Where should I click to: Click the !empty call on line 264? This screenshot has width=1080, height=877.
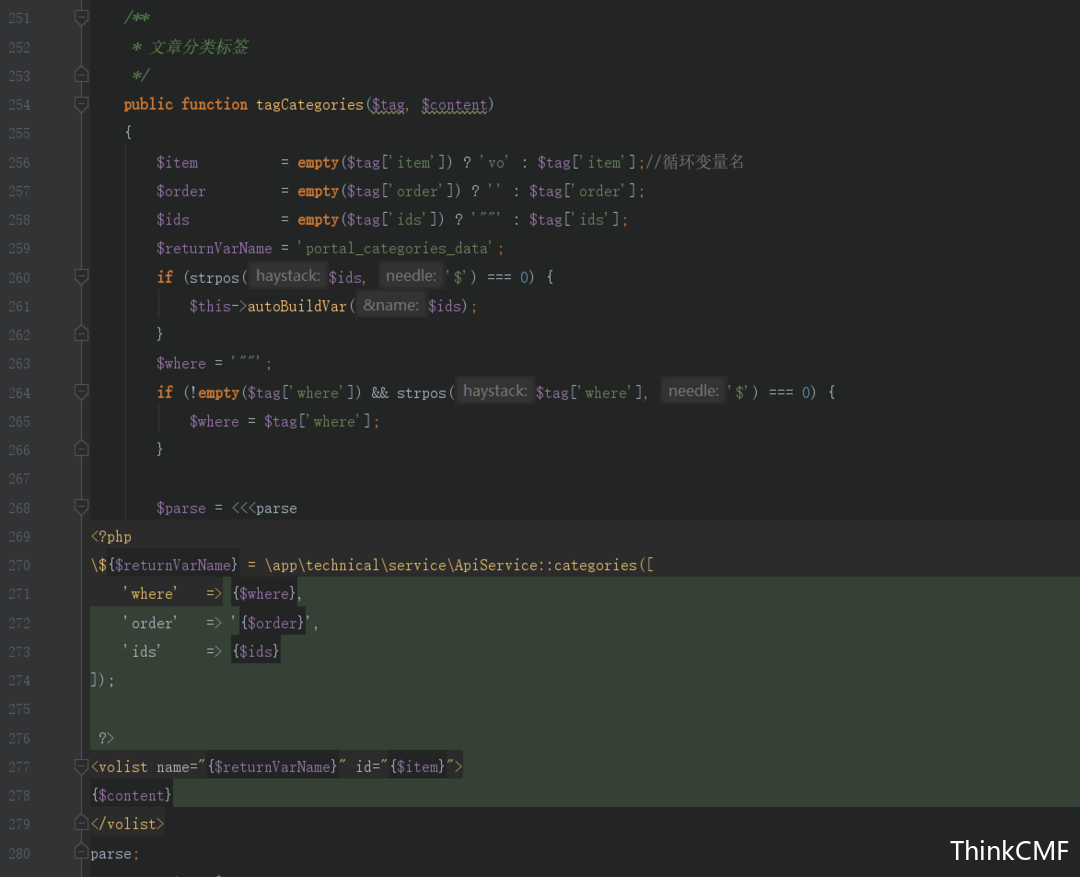(x=214, y=393)
